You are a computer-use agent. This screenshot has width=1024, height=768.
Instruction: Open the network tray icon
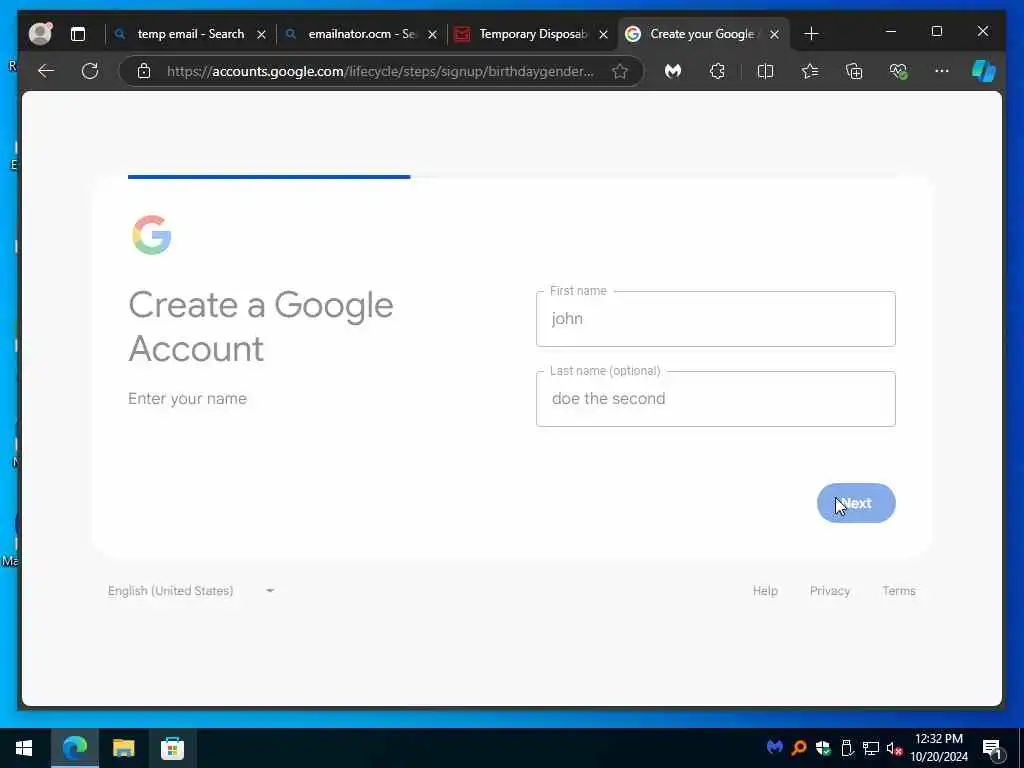871,747
